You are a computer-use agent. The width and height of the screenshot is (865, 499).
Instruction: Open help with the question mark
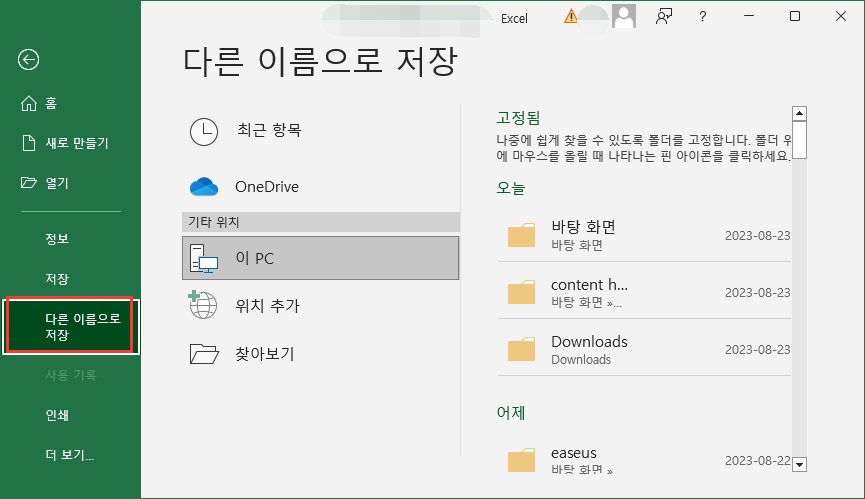[x=702, y=17]
